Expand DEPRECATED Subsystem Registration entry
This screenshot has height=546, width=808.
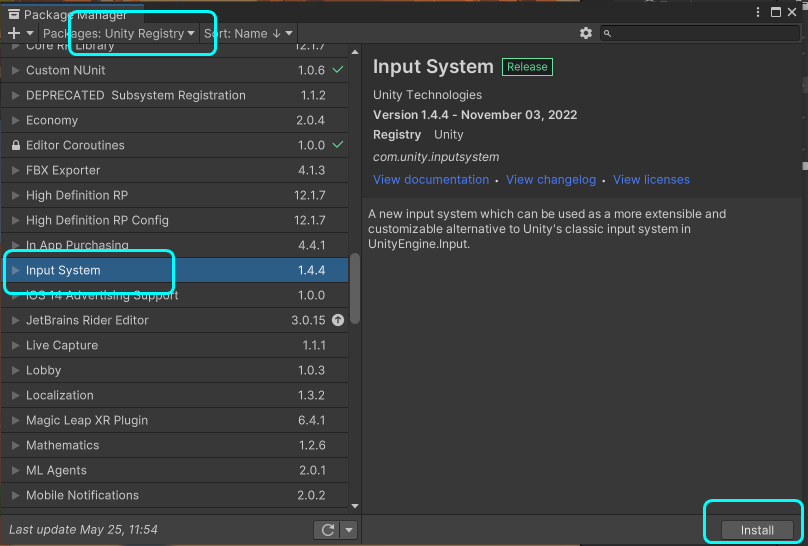pos(15,95)
